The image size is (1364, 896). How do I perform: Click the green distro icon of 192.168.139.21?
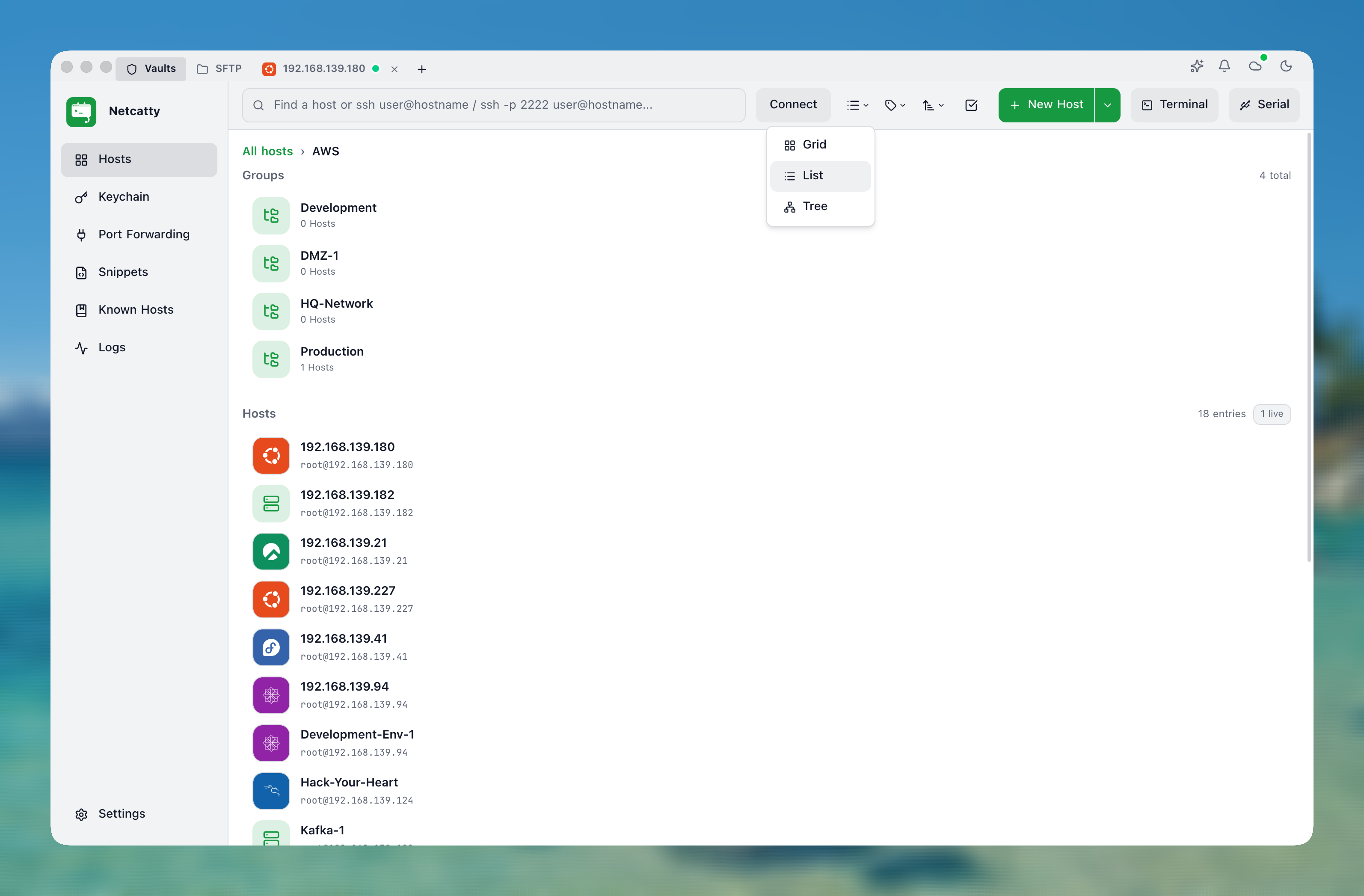271,551
